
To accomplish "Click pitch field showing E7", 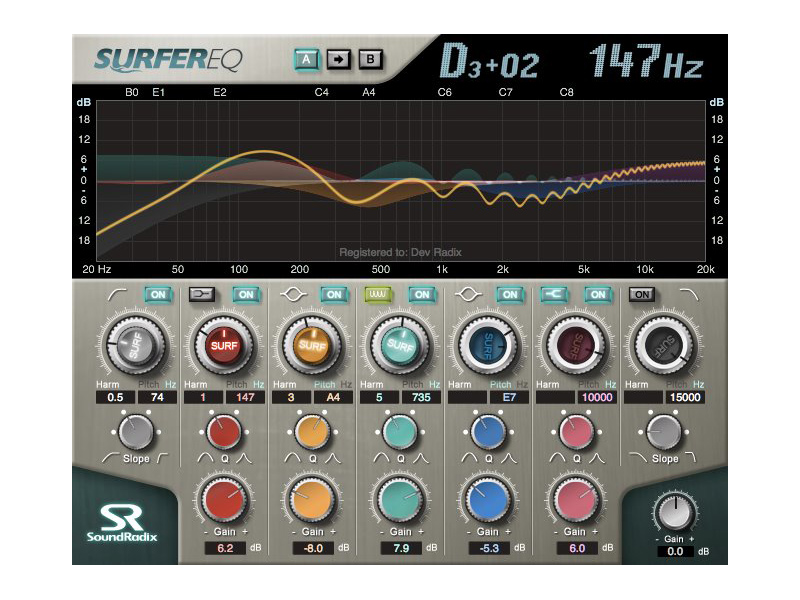I will (x=509, y=397).
